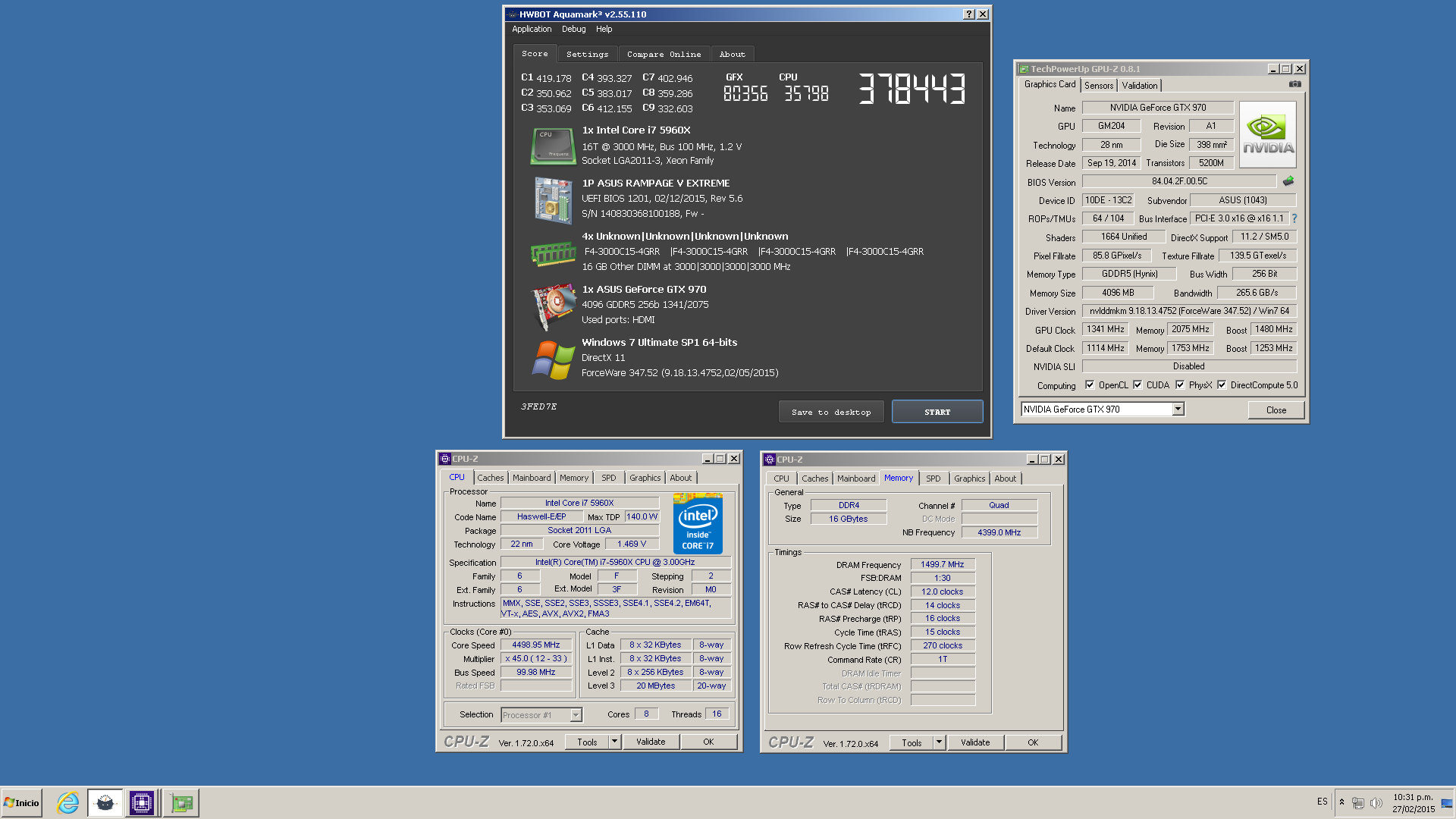Click the GPU-Z title bar icon
This screenshot has width=1456, height=819.
point(1024,69)
